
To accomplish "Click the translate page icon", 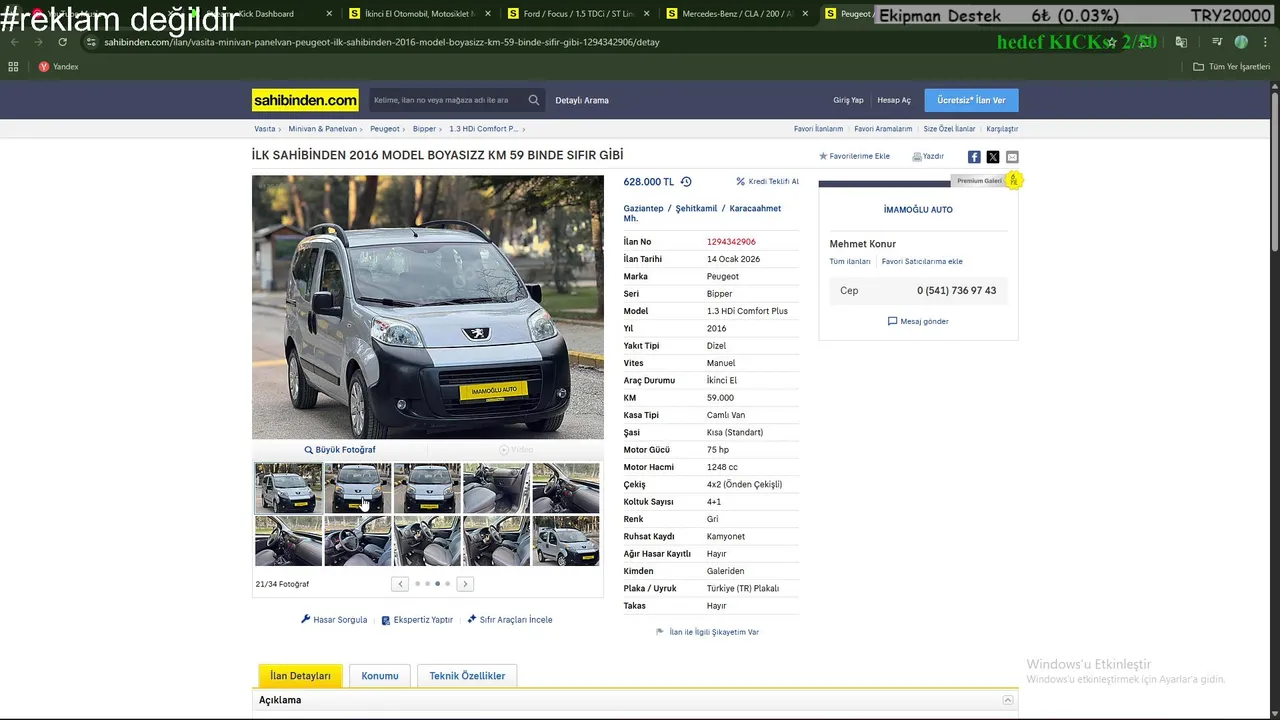I will click(x=1181, y=42).
